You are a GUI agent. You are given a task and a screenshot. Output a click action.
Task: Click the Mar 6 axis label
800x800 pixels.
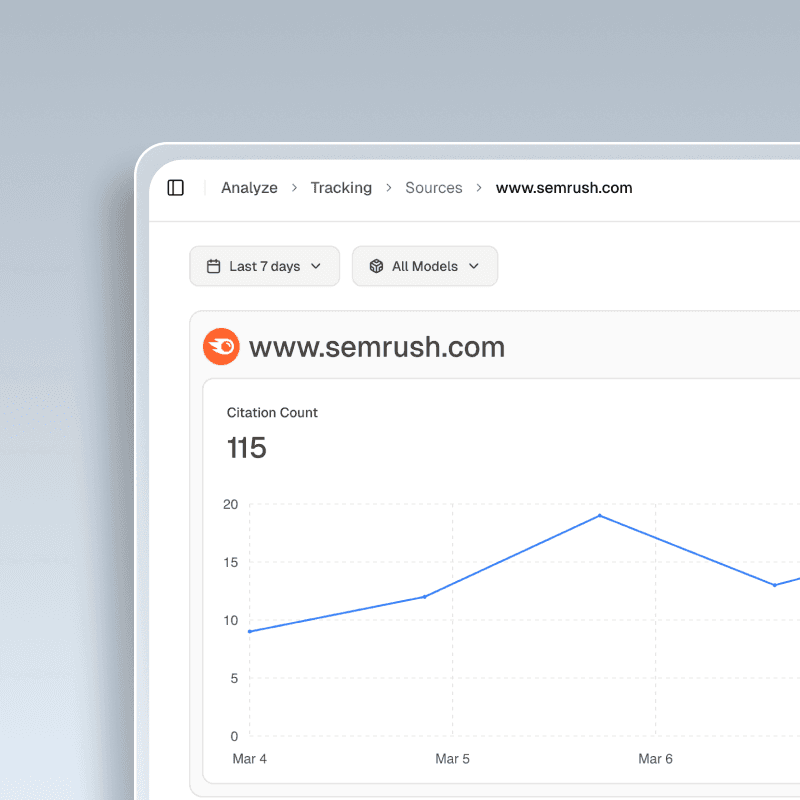click(x=655, y=759)
